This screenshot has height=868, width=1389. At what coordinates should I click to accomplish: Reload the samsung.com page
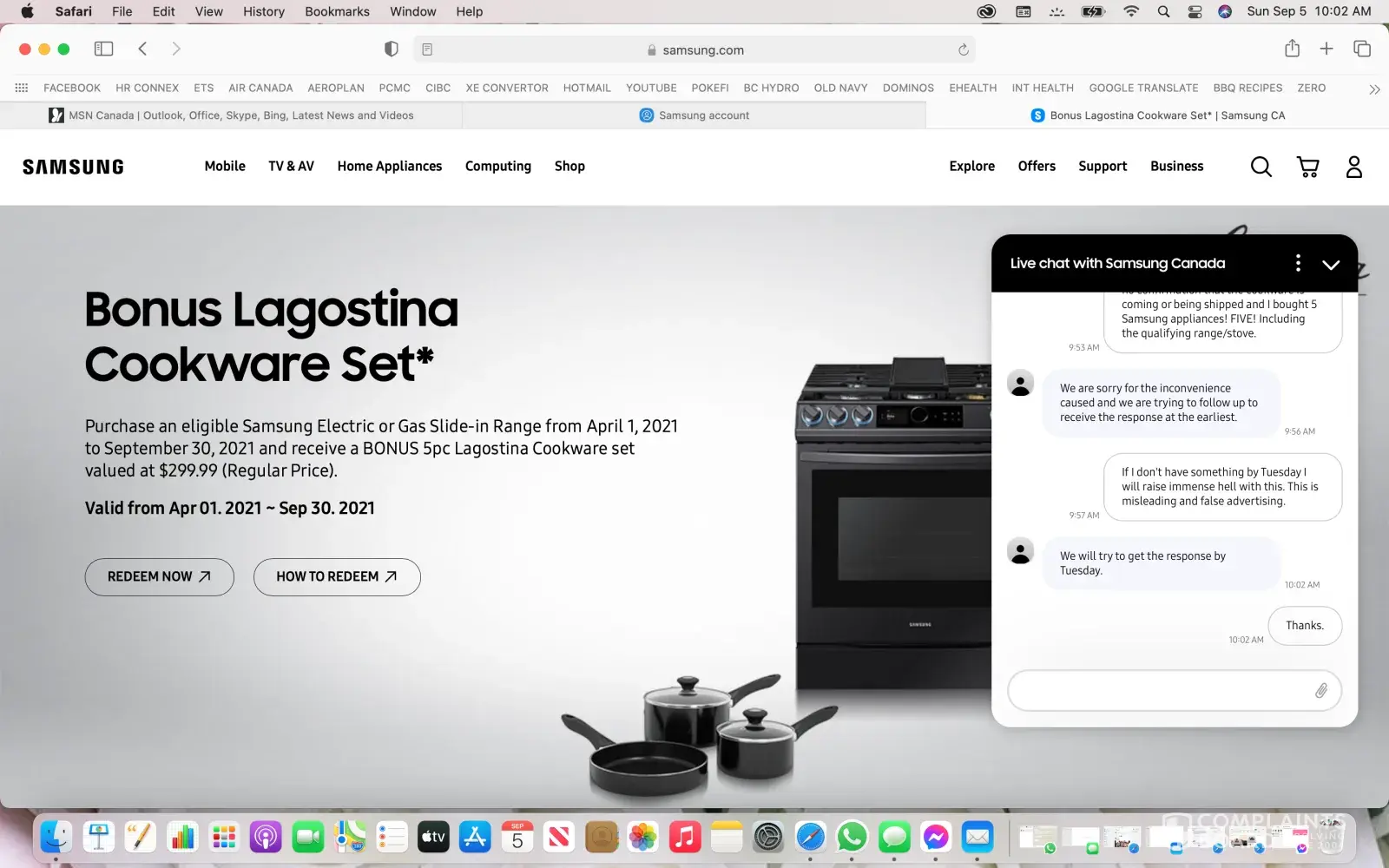click(x=963, y=50)
